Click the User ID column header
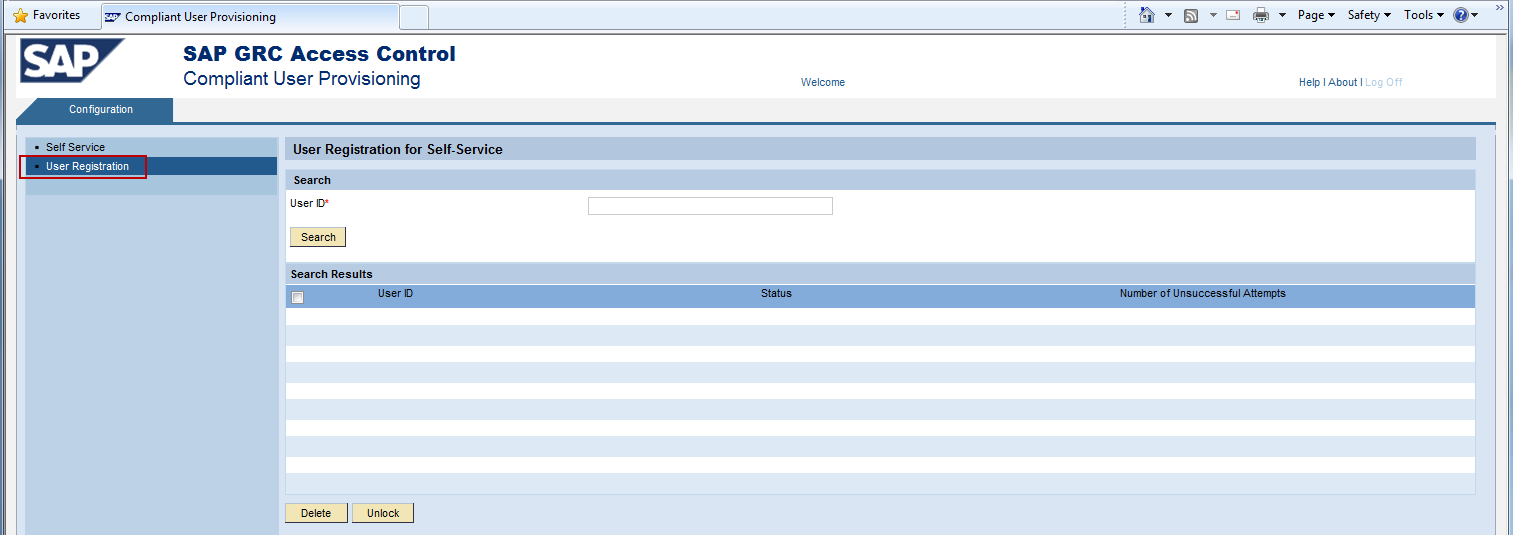 click(395, 294)
